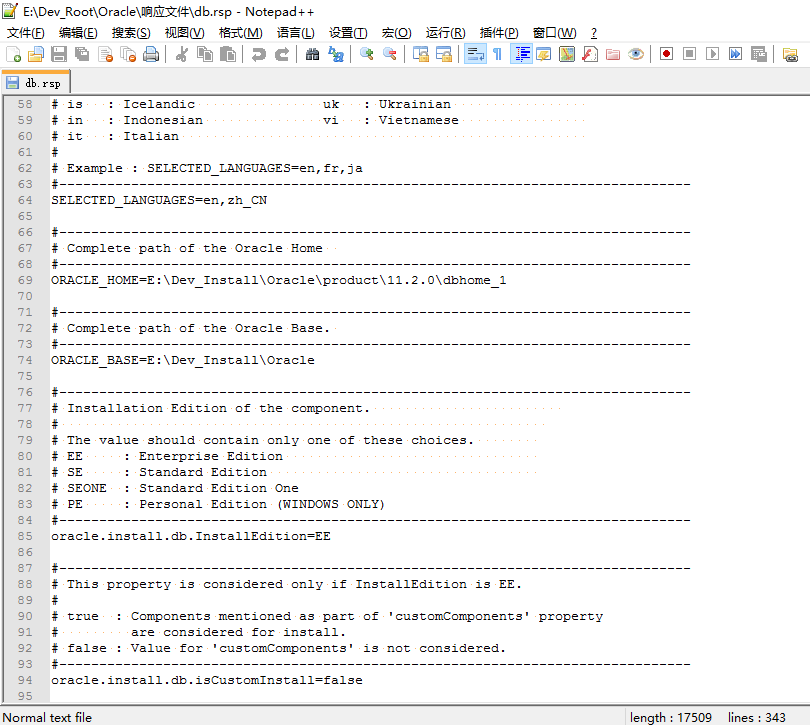Click 'length : 17509' in status bar
This screenshot has width=810, height=725.
pos(671,717)
